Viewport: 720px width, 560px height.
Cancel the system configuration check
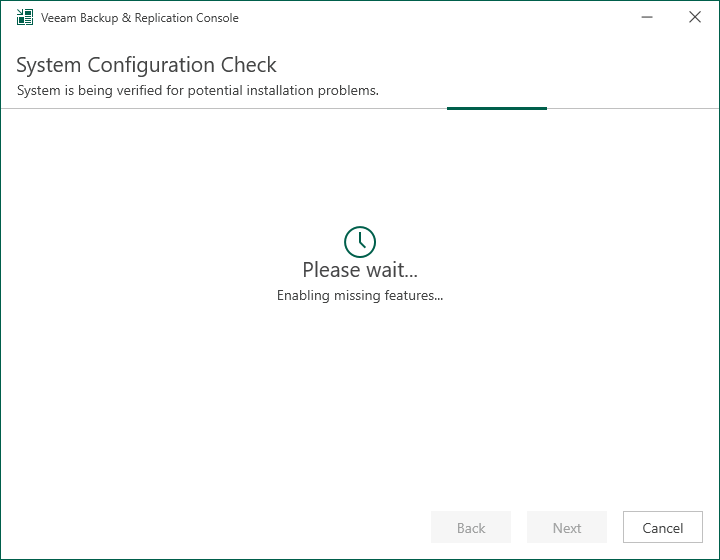click(x=662, y=528)
